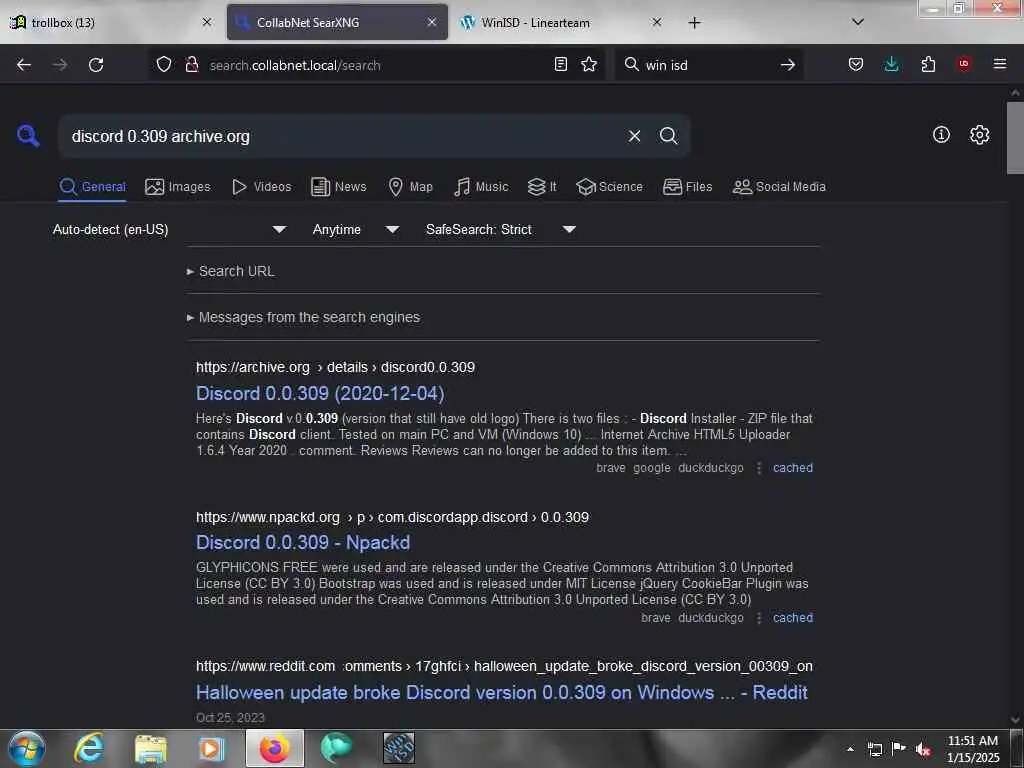Open the Auto-detect language dropdown
The image size is (1024, 768).
169,229
